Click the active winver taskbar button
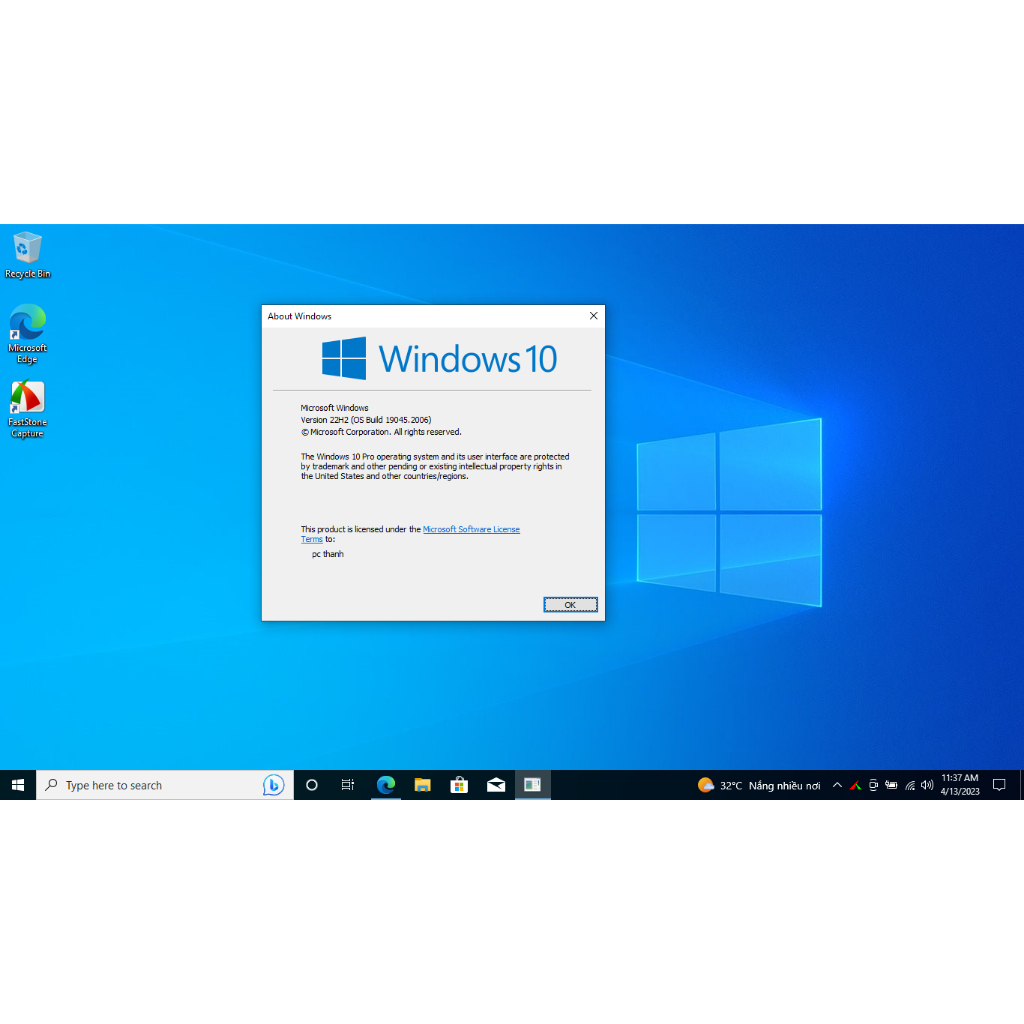This screenshot has width=1024, height=1024. [x=532, y=785]
